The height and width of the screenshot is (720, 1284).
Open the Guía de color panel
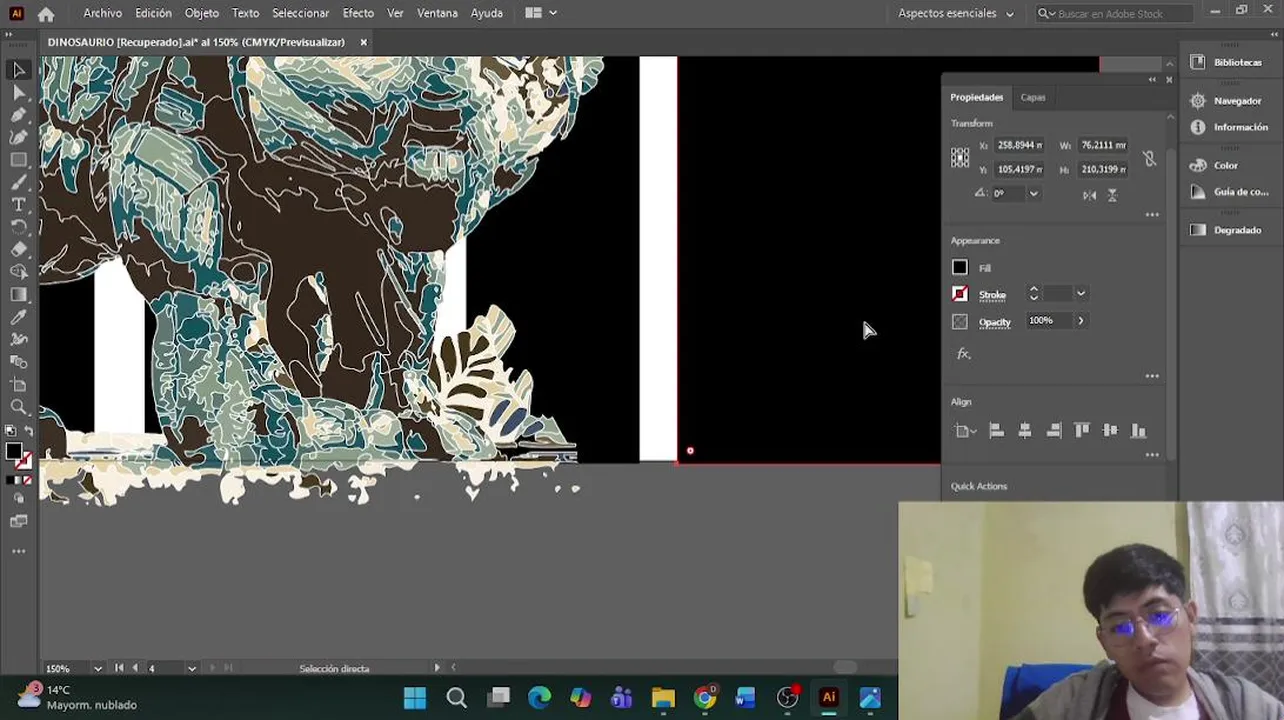click(1228, 192)
